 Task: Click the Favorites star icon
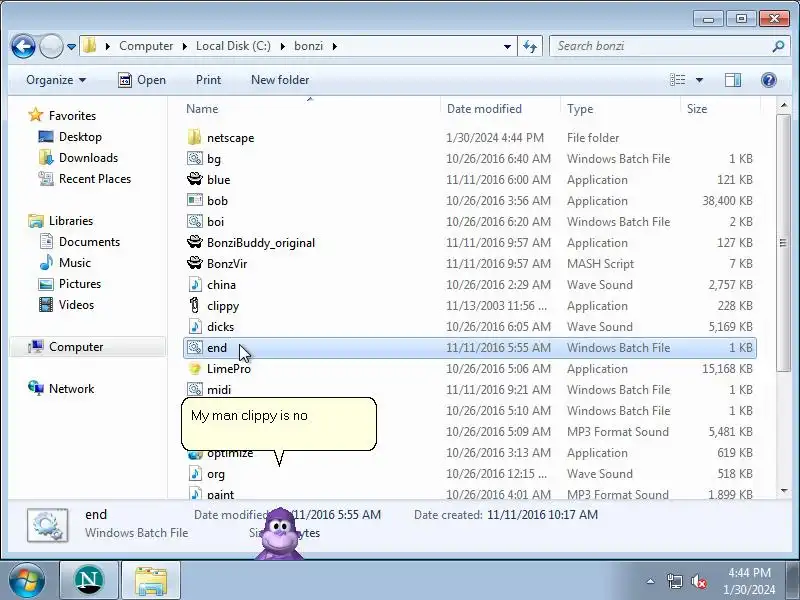point(36,115)
